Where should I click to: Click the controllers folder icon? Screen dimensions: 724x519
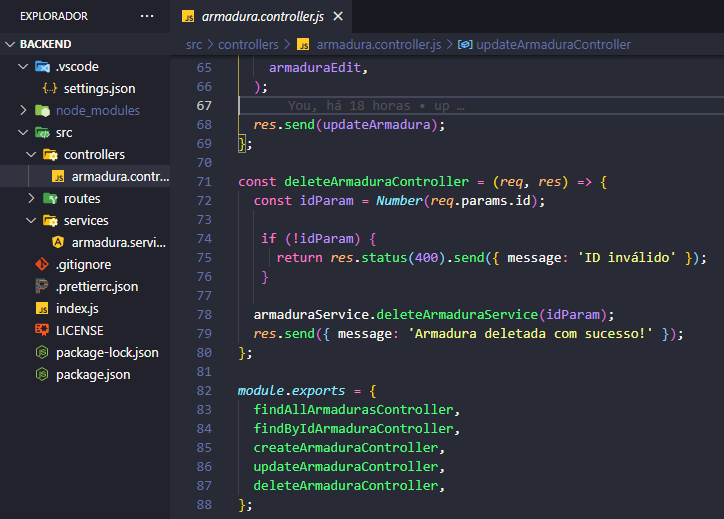50,154
